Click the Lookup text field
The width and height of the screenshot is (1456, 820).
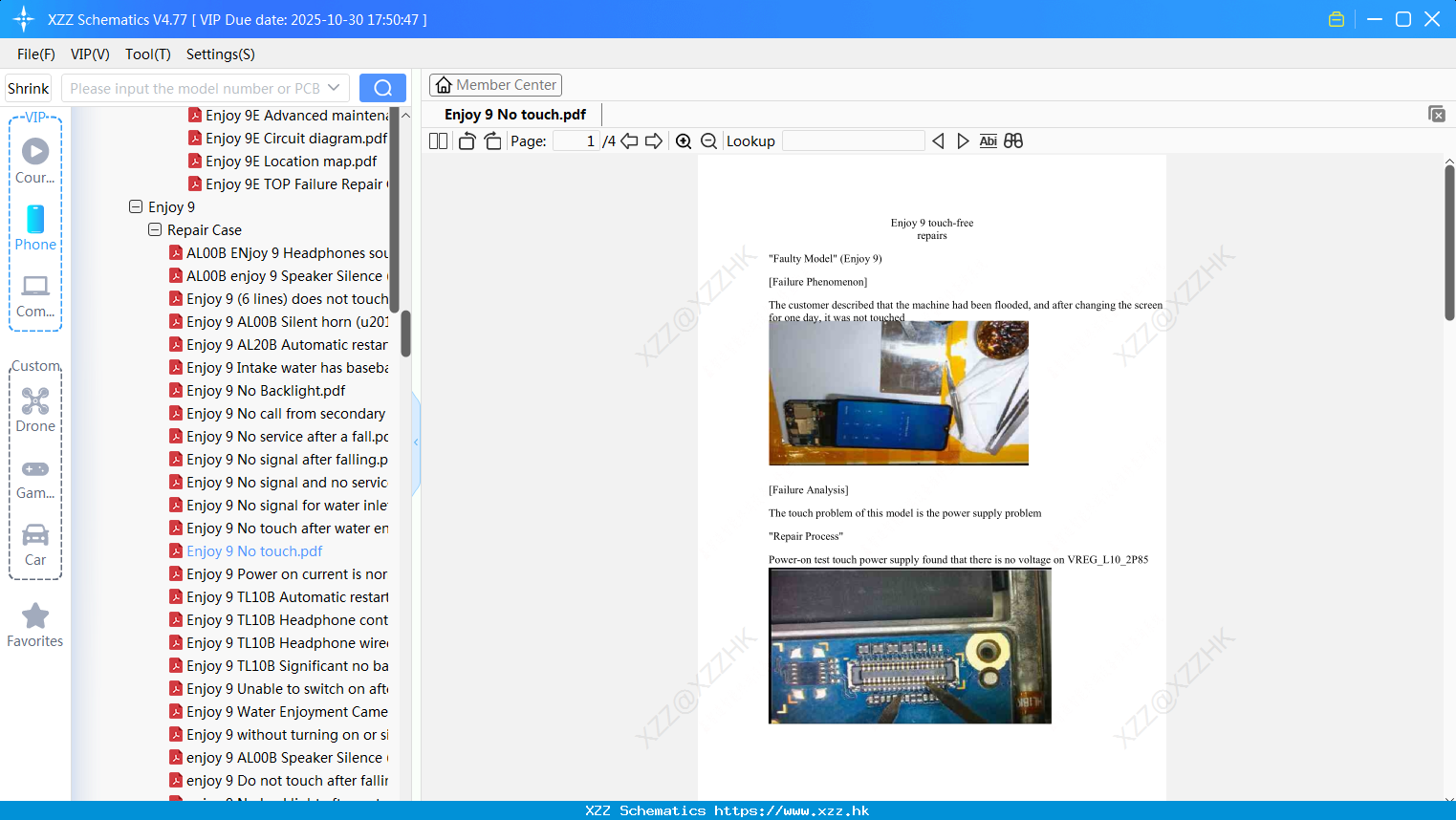click(854, 140)
